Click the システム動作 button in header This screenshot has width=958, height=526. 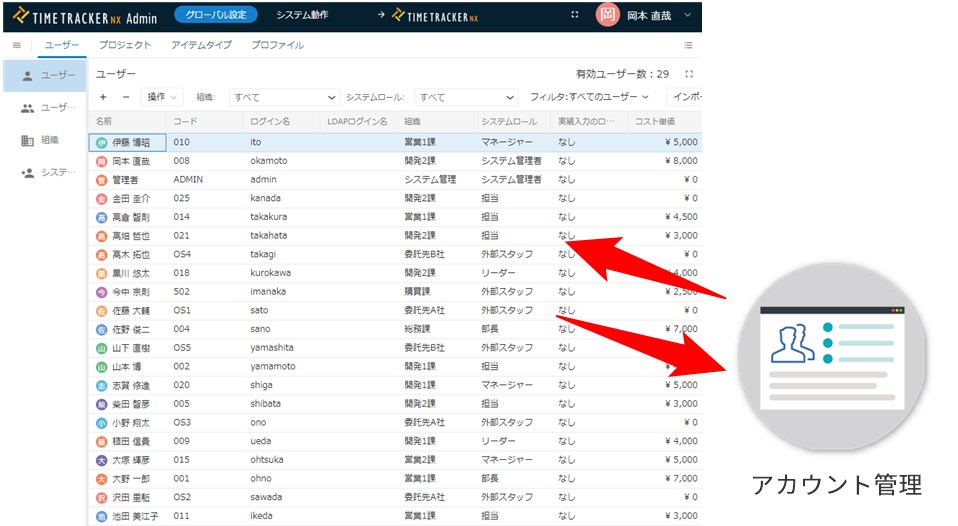[301, 15]
